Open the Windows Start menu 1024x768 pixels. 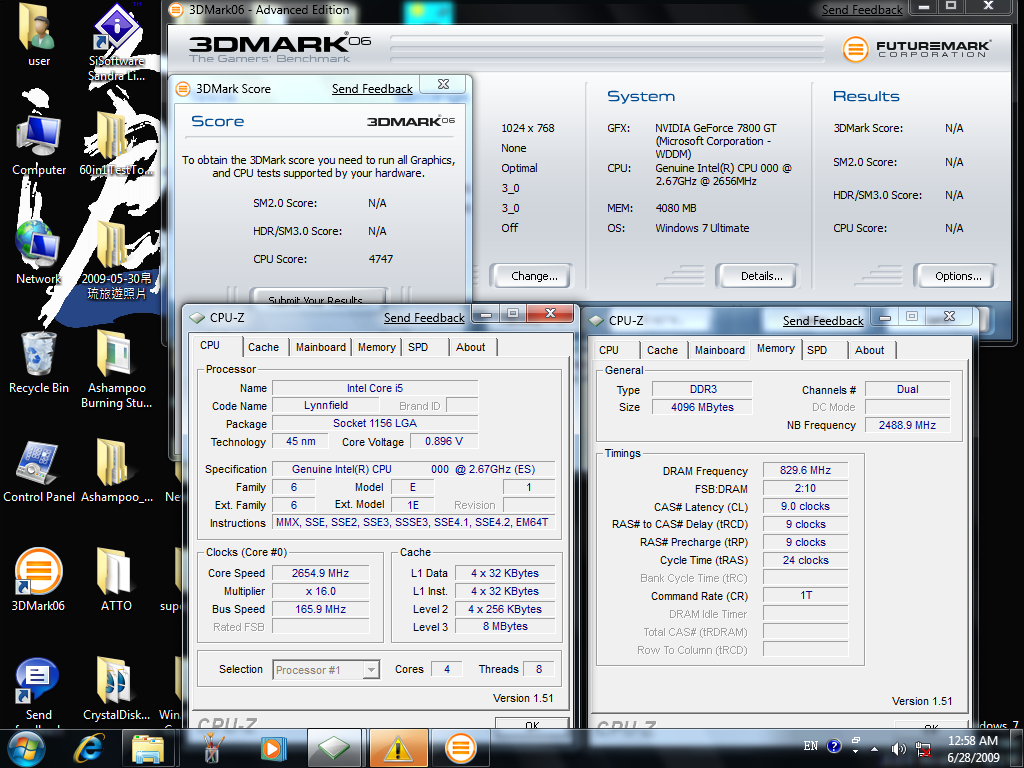click(x=25, y=748)
